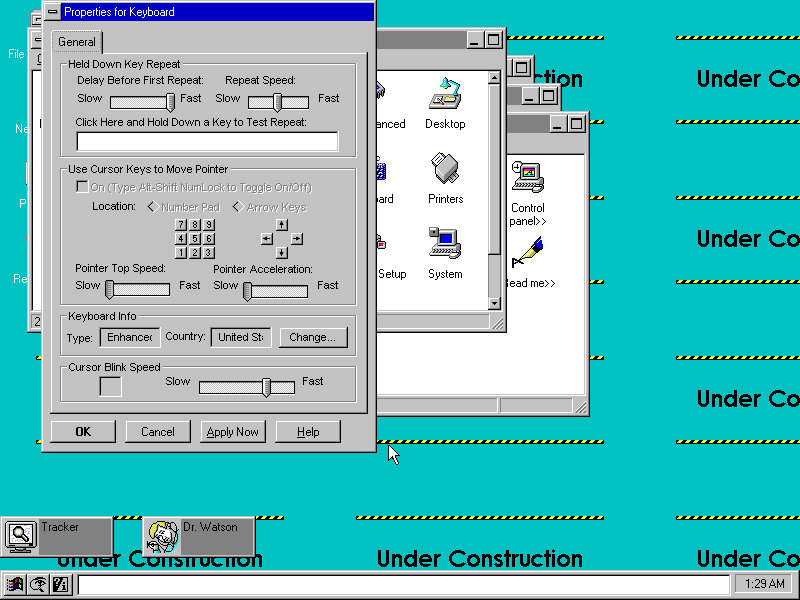Click the scrollbar up arrow above Desktop
This screenshot has height=600, width=800.
click(x=494, y=76)
